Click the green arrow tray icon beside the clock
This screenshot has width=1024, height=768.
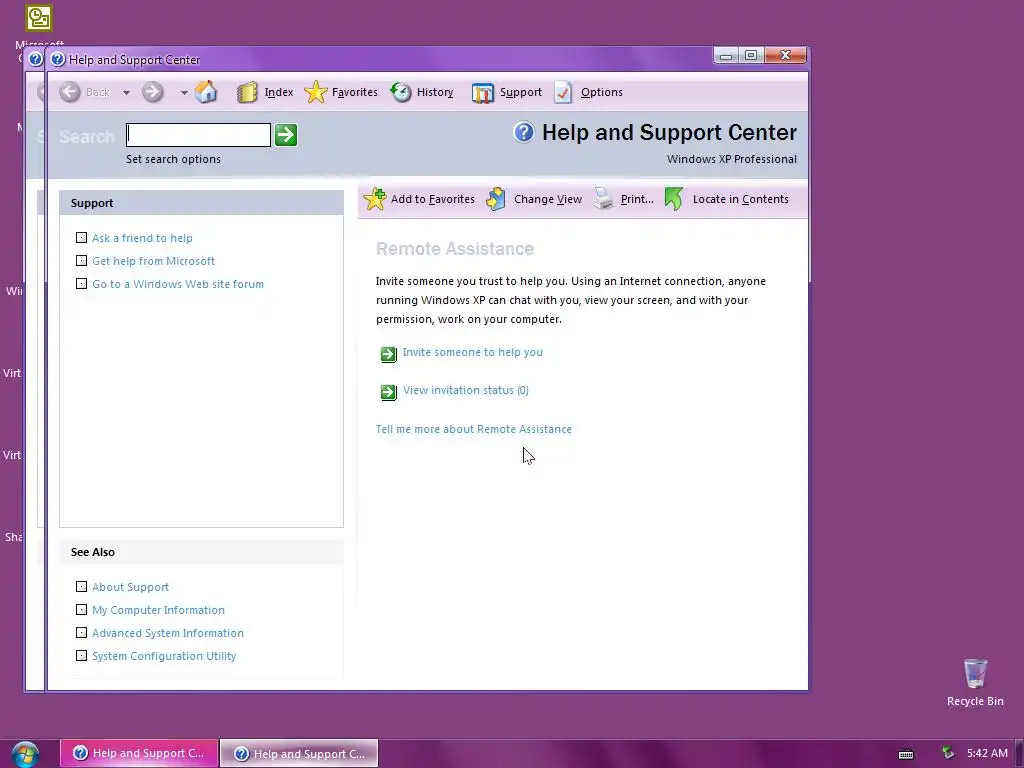pos(948,753)
